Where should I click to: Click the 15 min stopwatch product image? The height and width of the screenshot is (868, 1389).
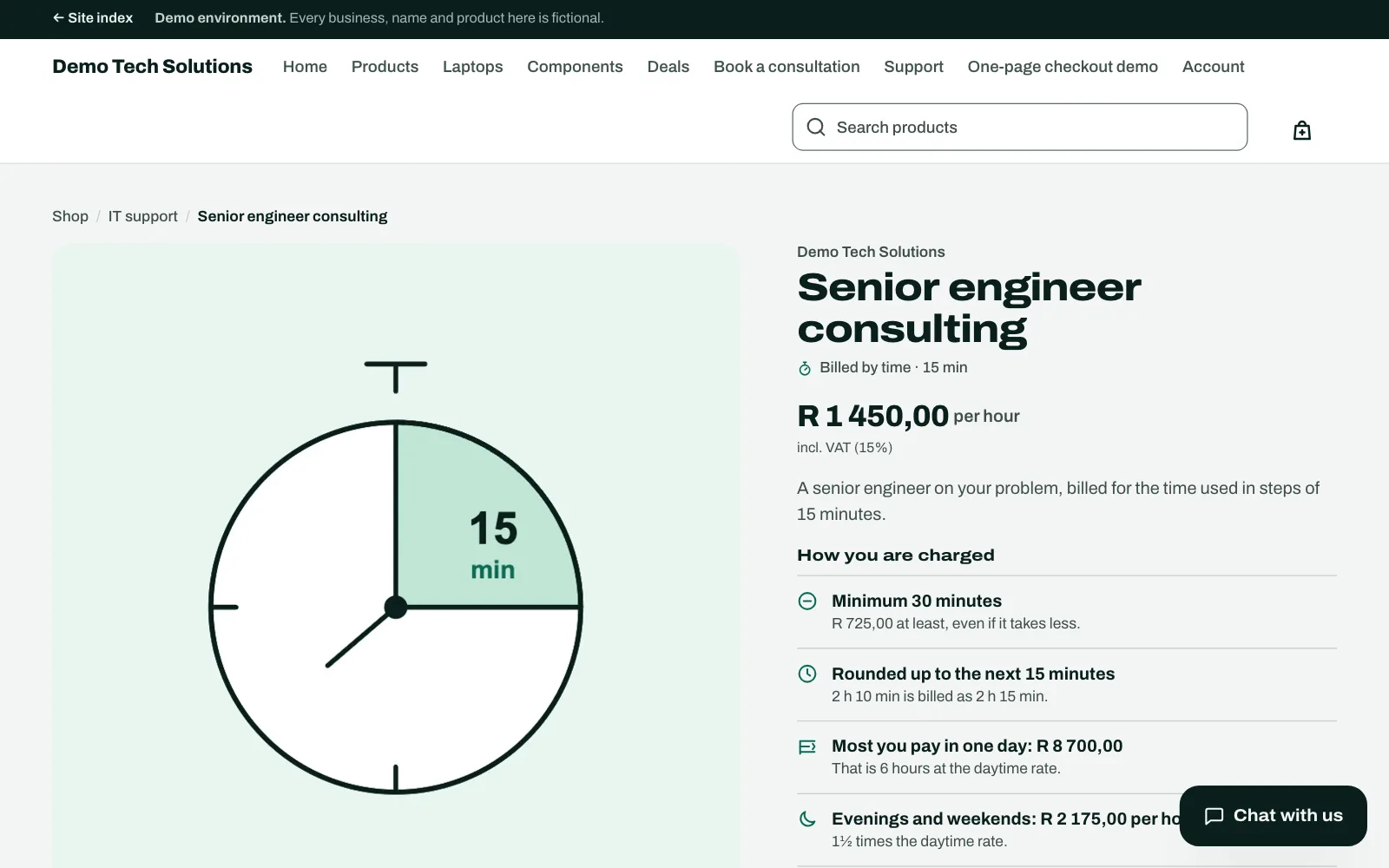pos(396,556)
